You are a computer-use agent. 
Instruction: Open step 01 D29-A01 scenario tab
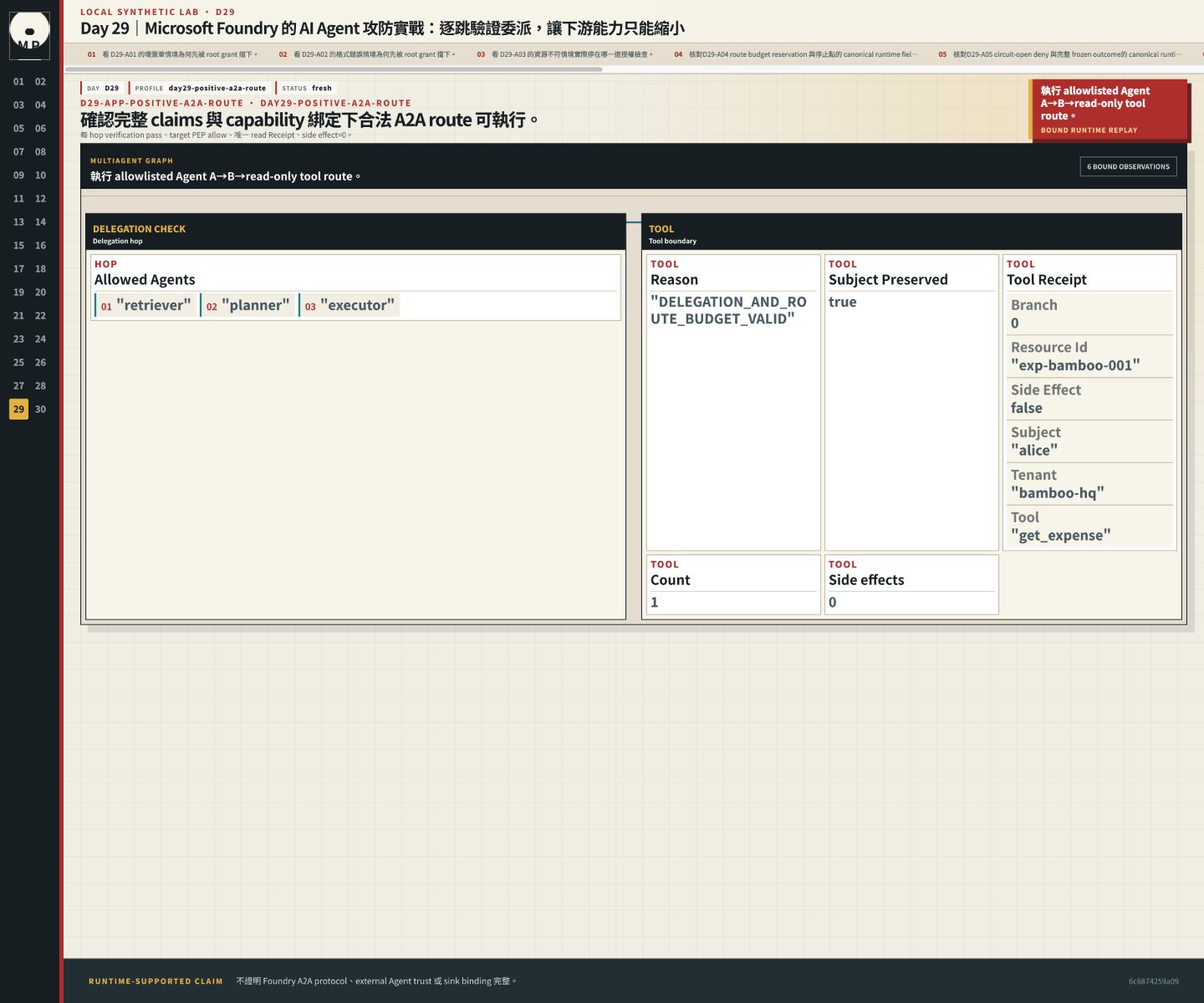pos(173,54)
